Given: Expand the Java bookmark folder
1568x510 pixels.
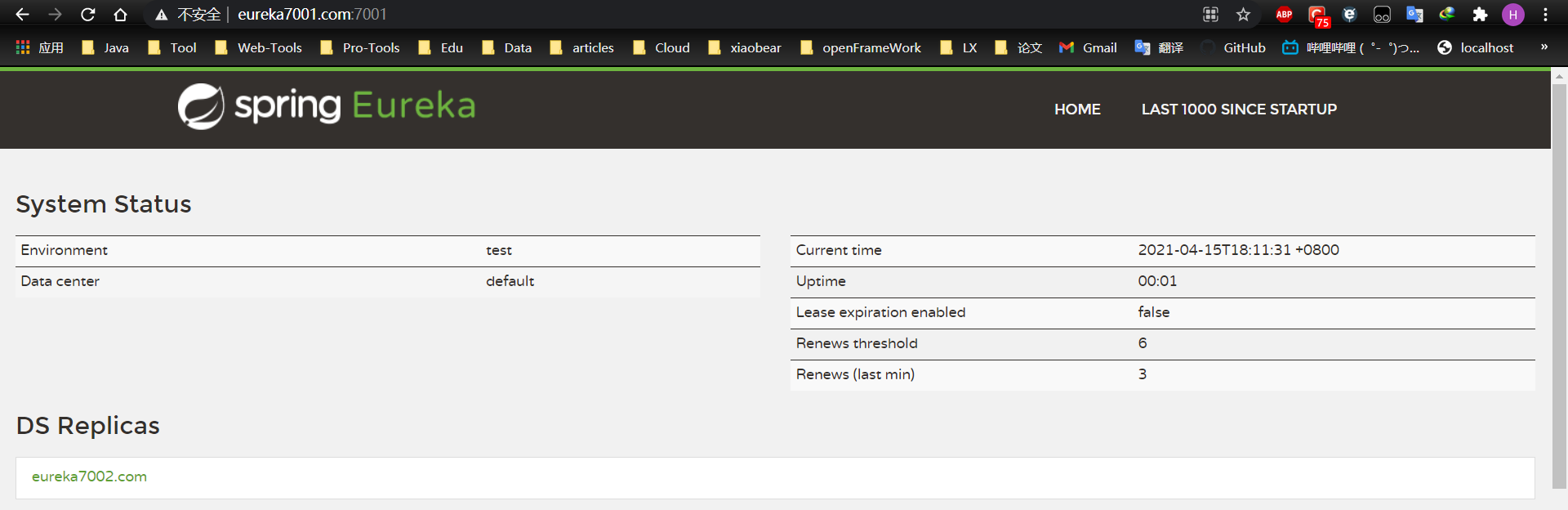Looking at the screenshot, I should tap(105, 47).
